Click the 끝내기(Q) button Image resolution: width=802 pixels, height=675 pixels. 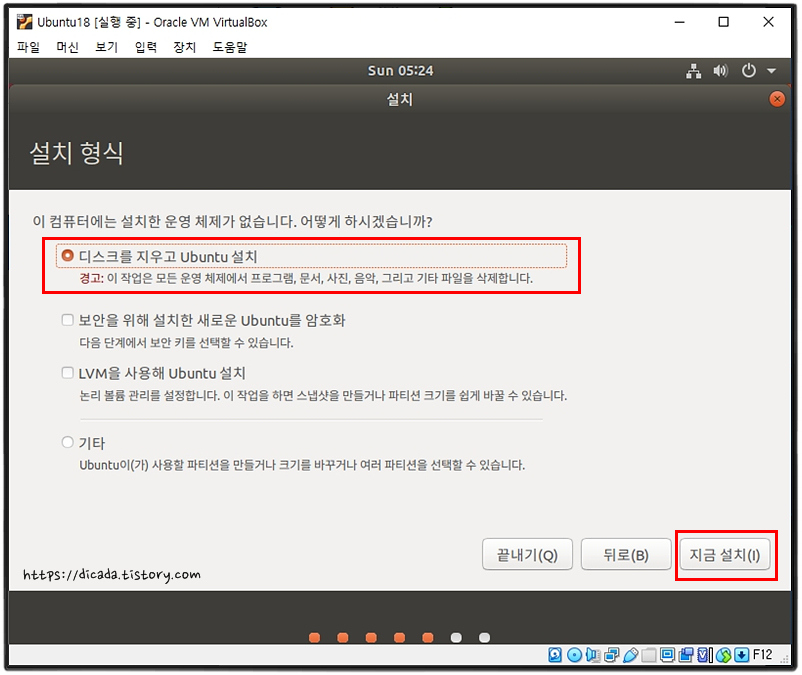[527, 554]
